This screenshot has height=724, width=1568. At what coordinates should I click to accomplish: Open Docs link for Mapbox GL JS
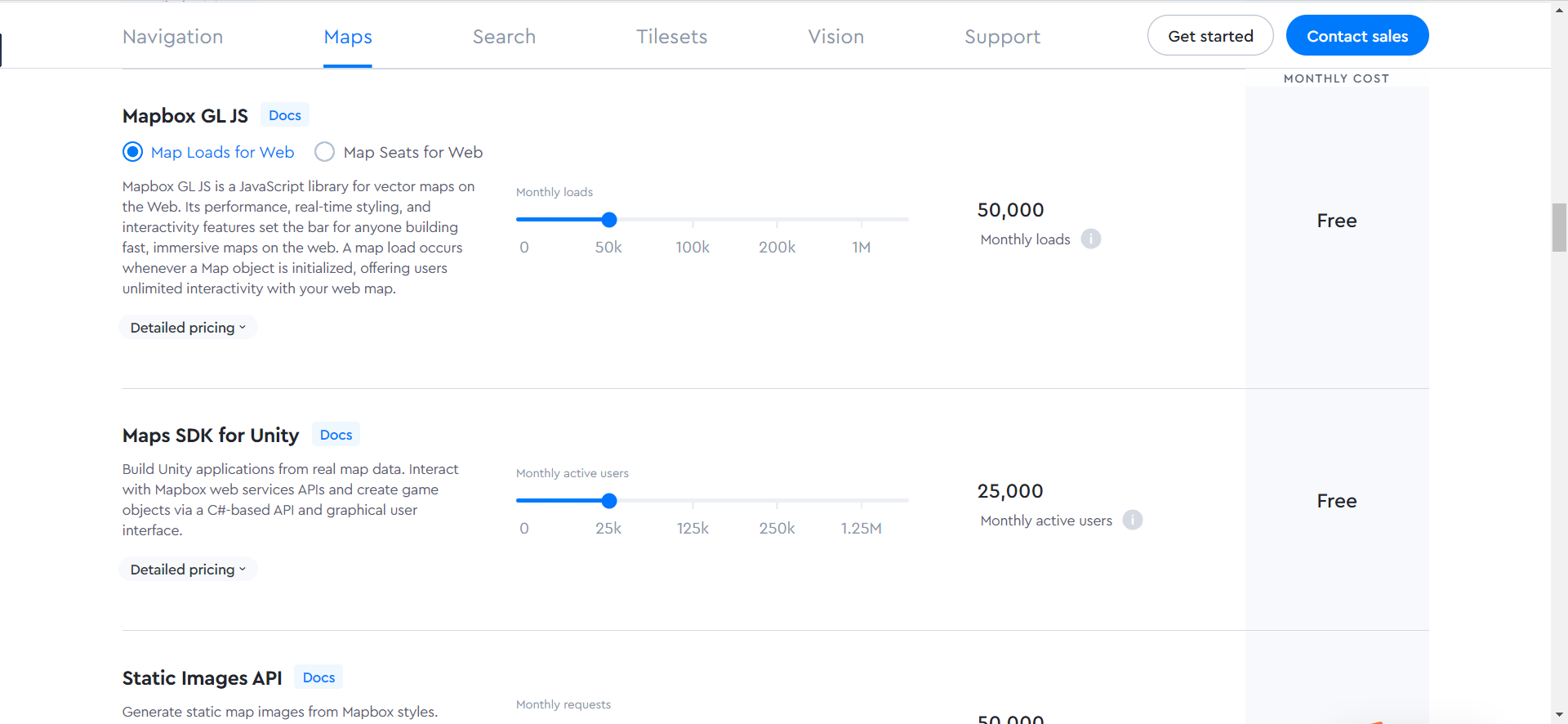click(x=285, y=115)
